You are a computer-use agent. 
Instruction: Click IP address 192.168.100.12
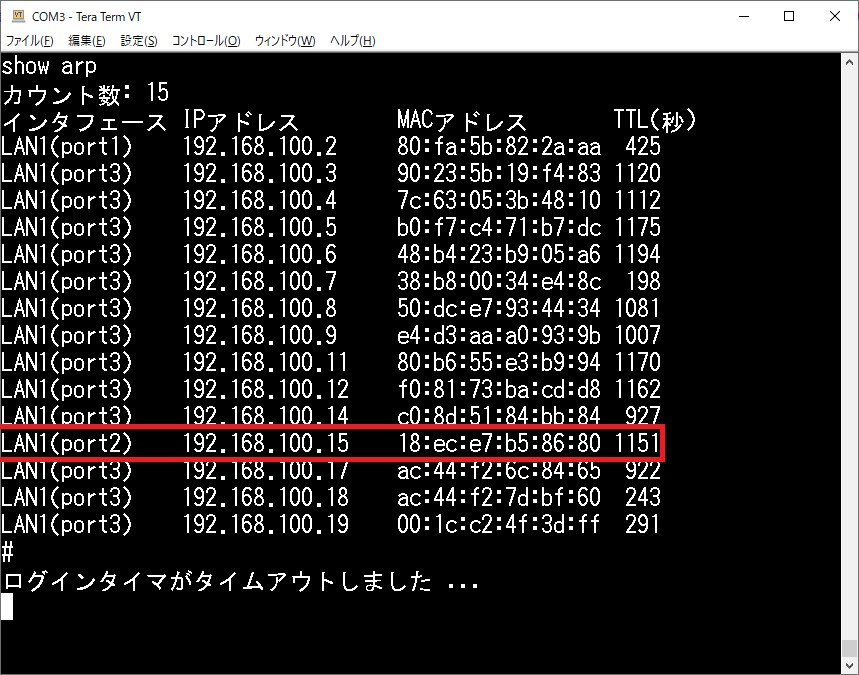tap(266, 390)
